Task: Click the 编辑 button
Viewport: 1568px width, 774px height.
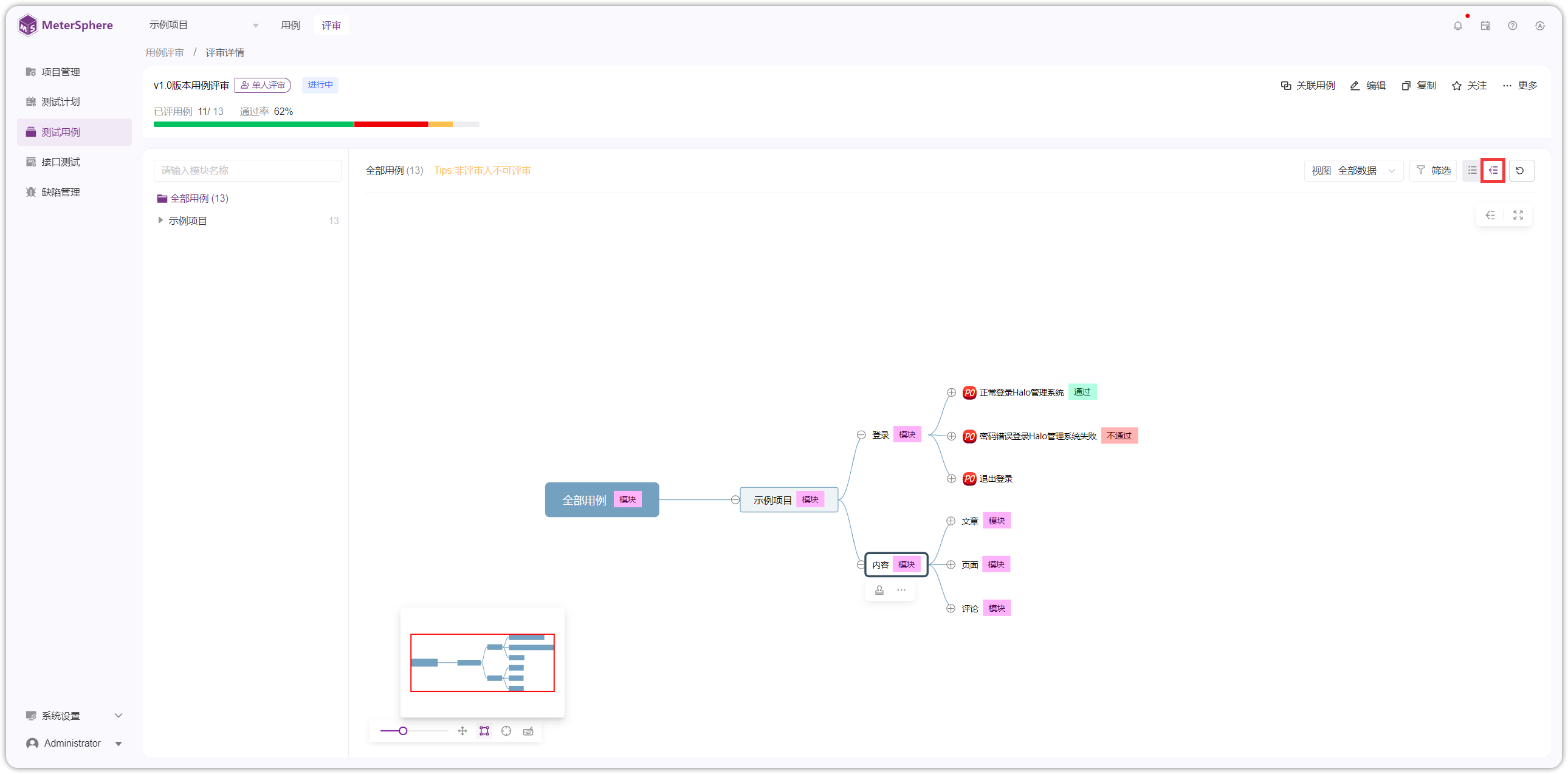Action: (1367, 85)
